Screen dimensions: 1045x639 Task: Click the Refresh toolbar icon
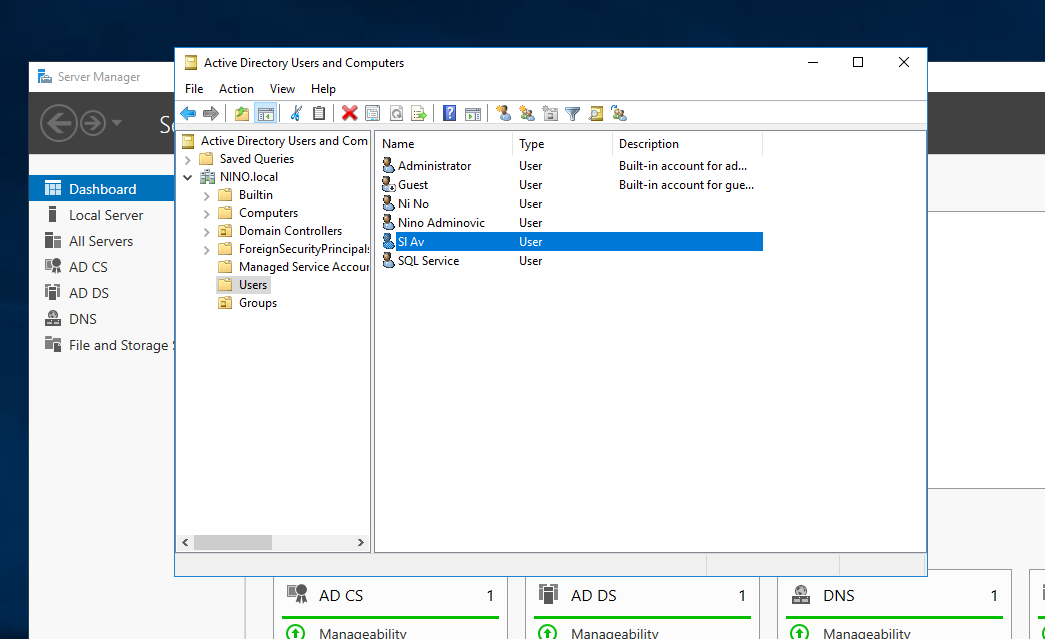point(396,113)
